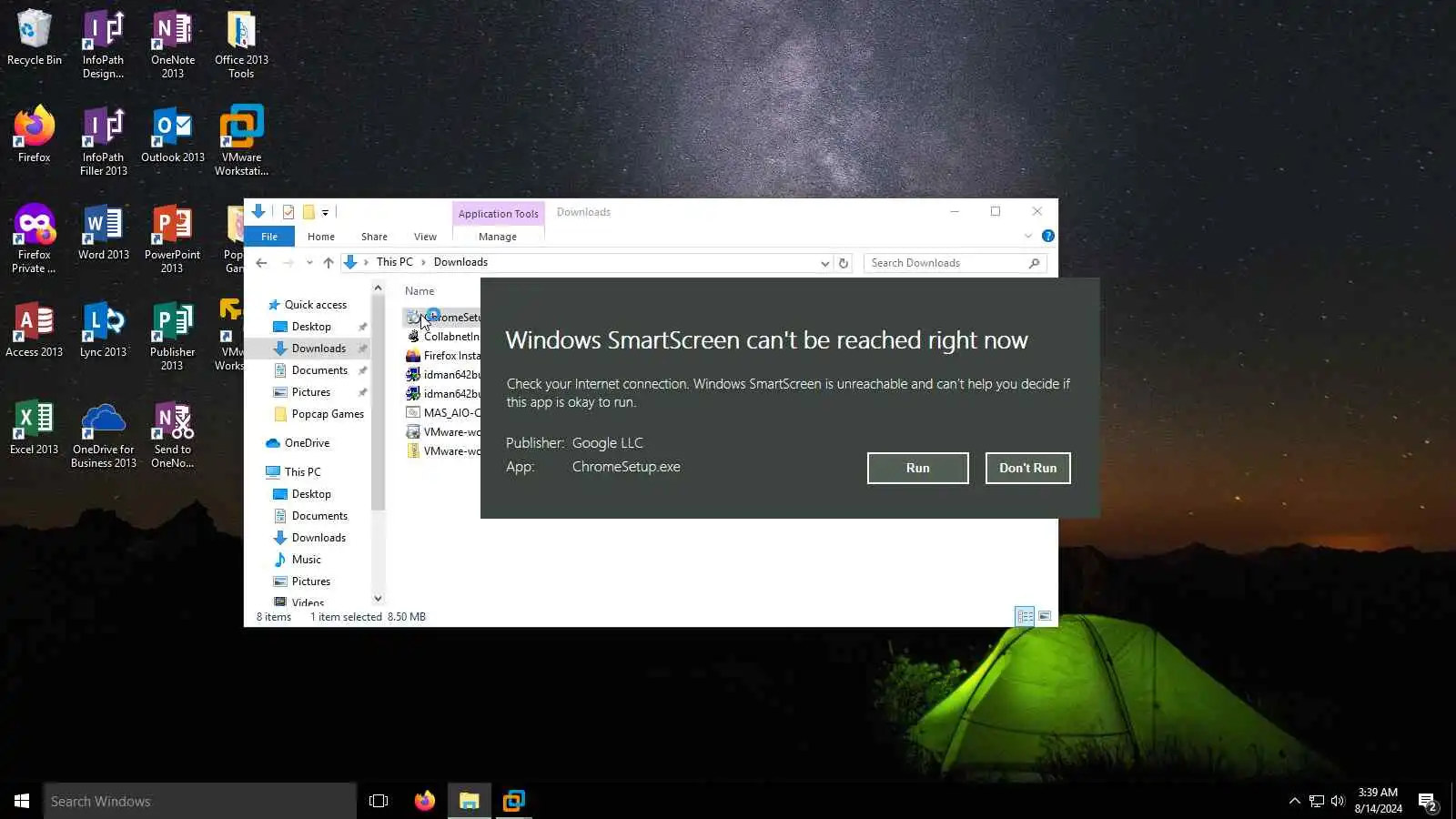Screen dimensions: 1456x819
Task: Select the InfoPath Designer desktop shortcut
Action: click(x=103, y=45)
